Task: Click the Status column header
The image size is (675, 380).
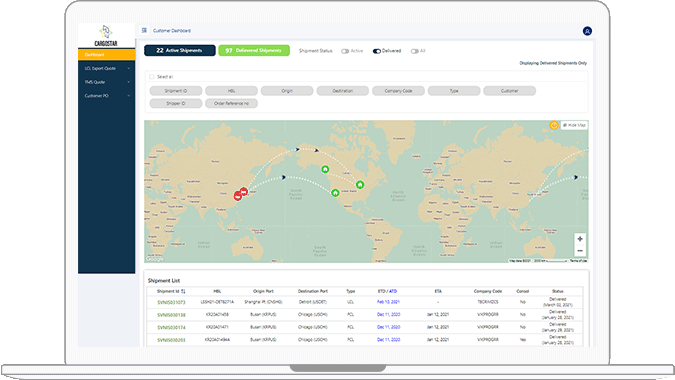Action: [x=557, y=291]
